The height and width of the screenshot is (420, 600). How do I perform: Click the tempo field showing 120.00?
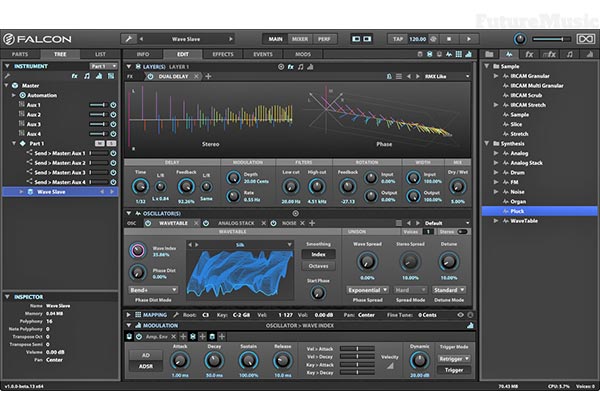pos(417,39)
